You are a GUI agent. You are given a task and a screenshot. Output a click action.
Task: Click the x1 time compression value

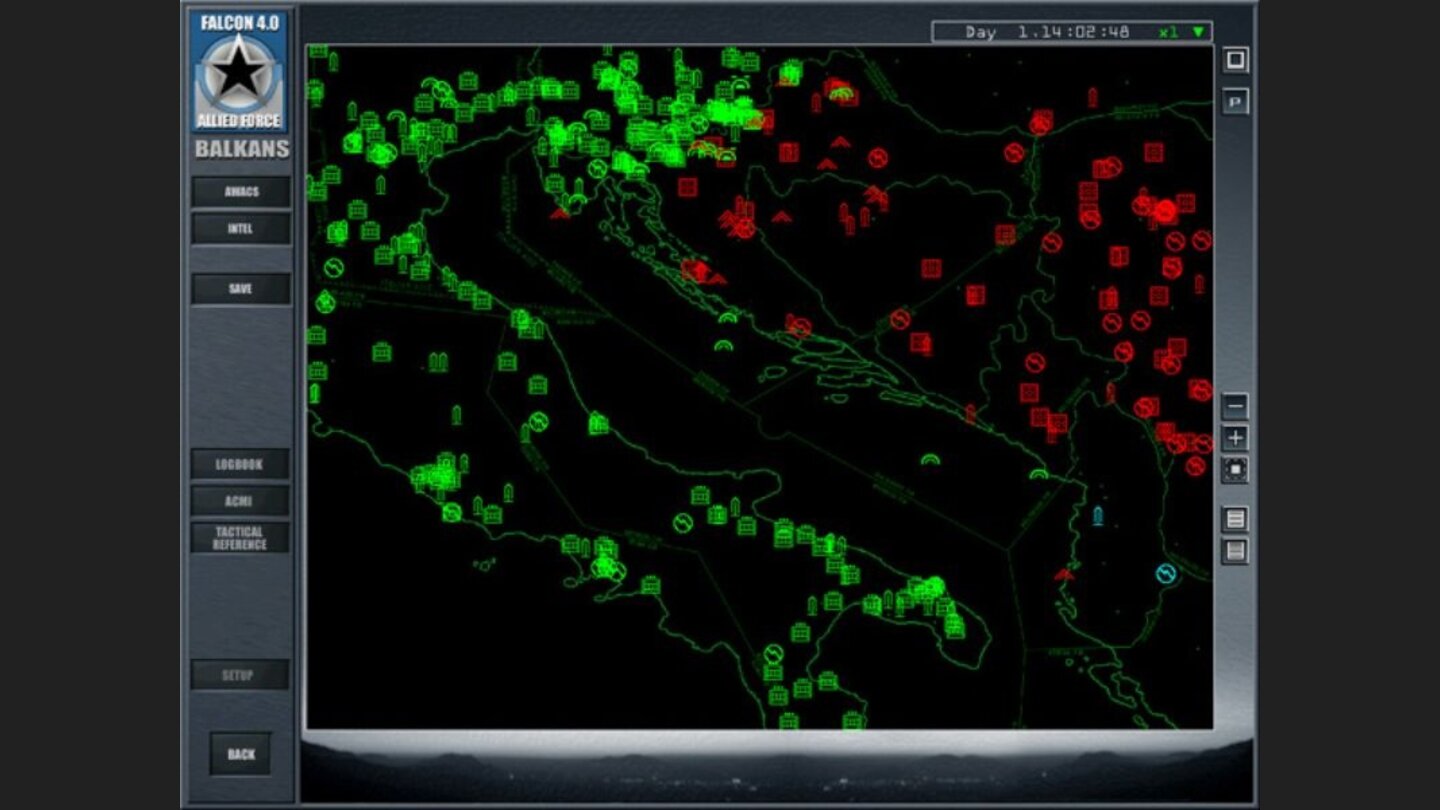tap(1167, 32)
